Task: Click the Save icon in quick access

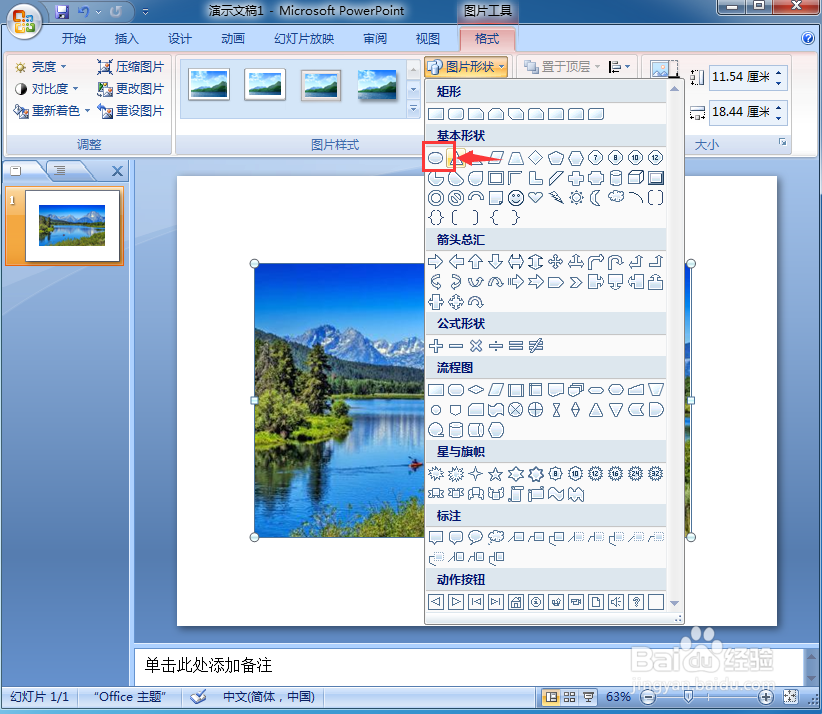Action: [62, 11]
